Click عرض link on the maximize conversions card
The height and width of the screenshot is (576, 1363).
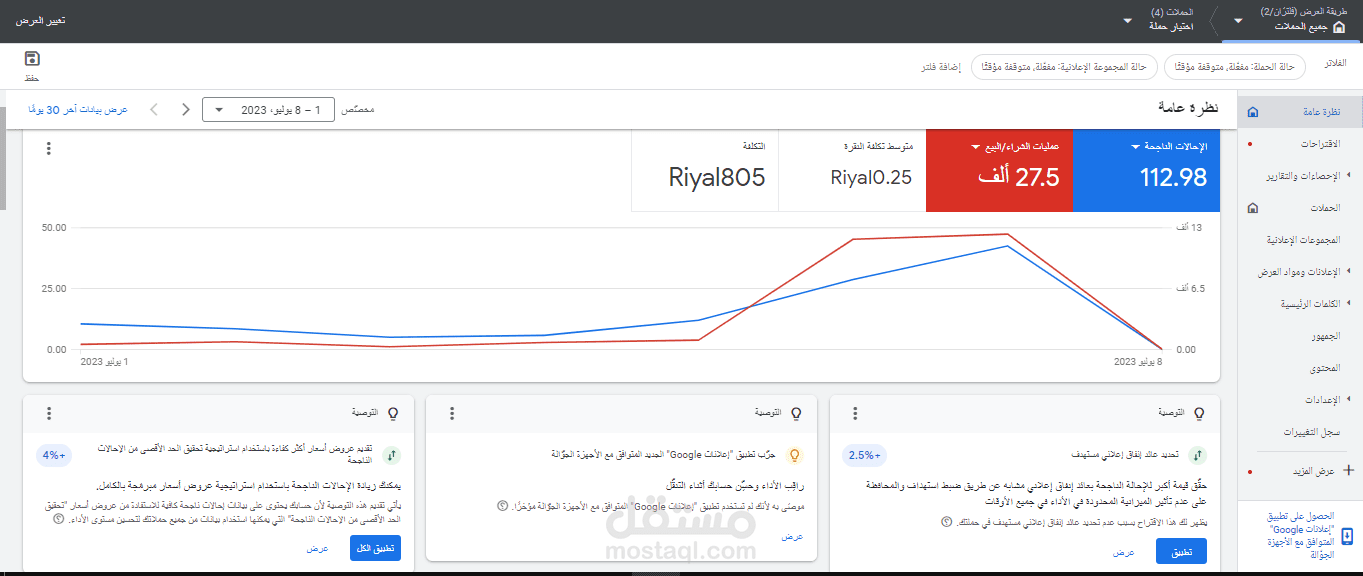tap(317, 548)
